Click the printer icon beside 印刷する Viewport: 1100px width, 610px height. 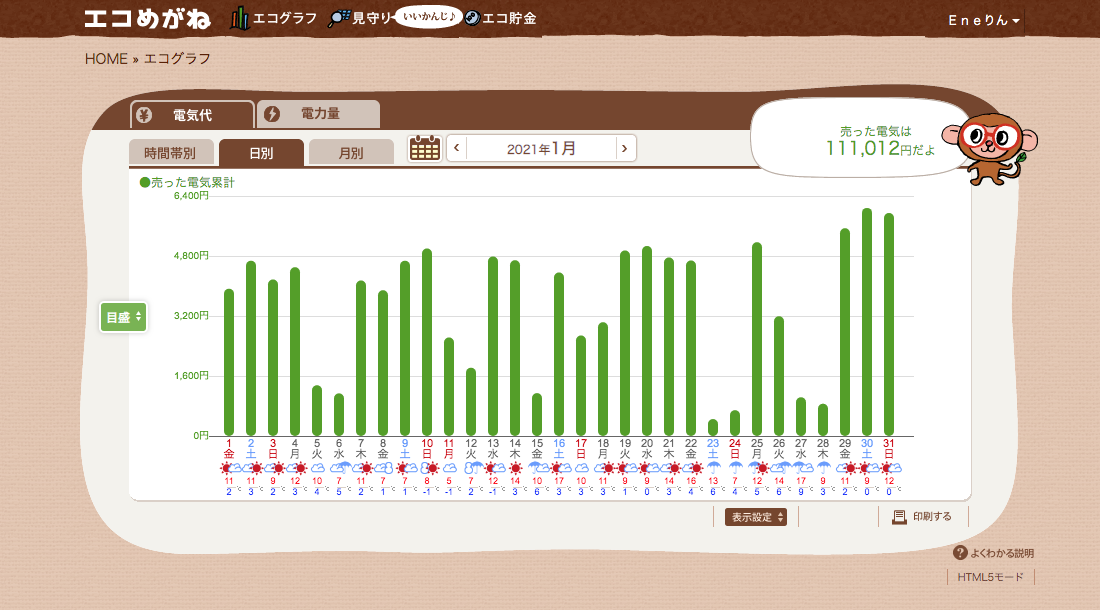click(x=899, y=517)
